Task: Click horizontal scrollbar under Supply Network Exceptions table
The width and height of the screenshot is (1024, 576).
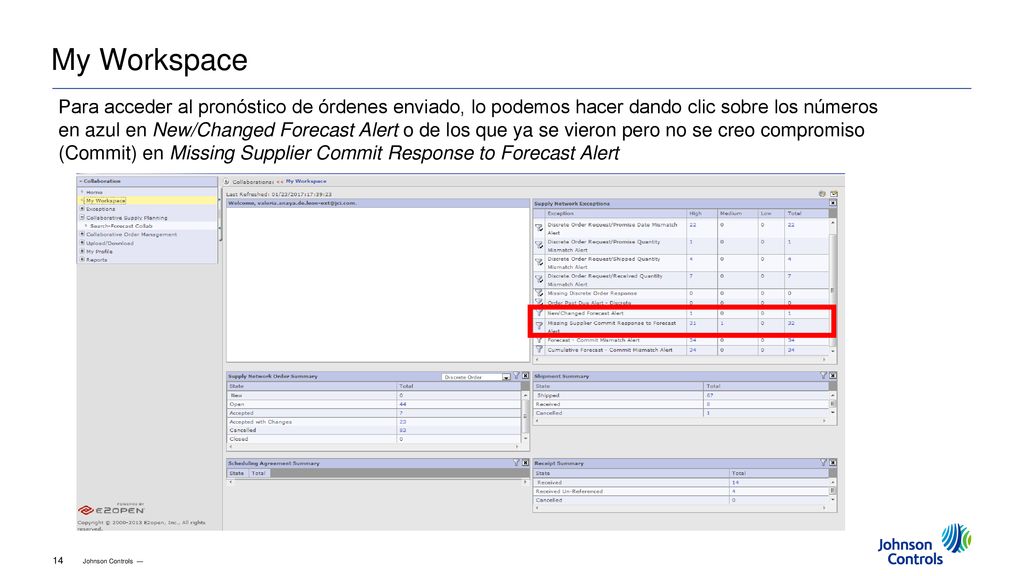Action: [x=681, y=360]
